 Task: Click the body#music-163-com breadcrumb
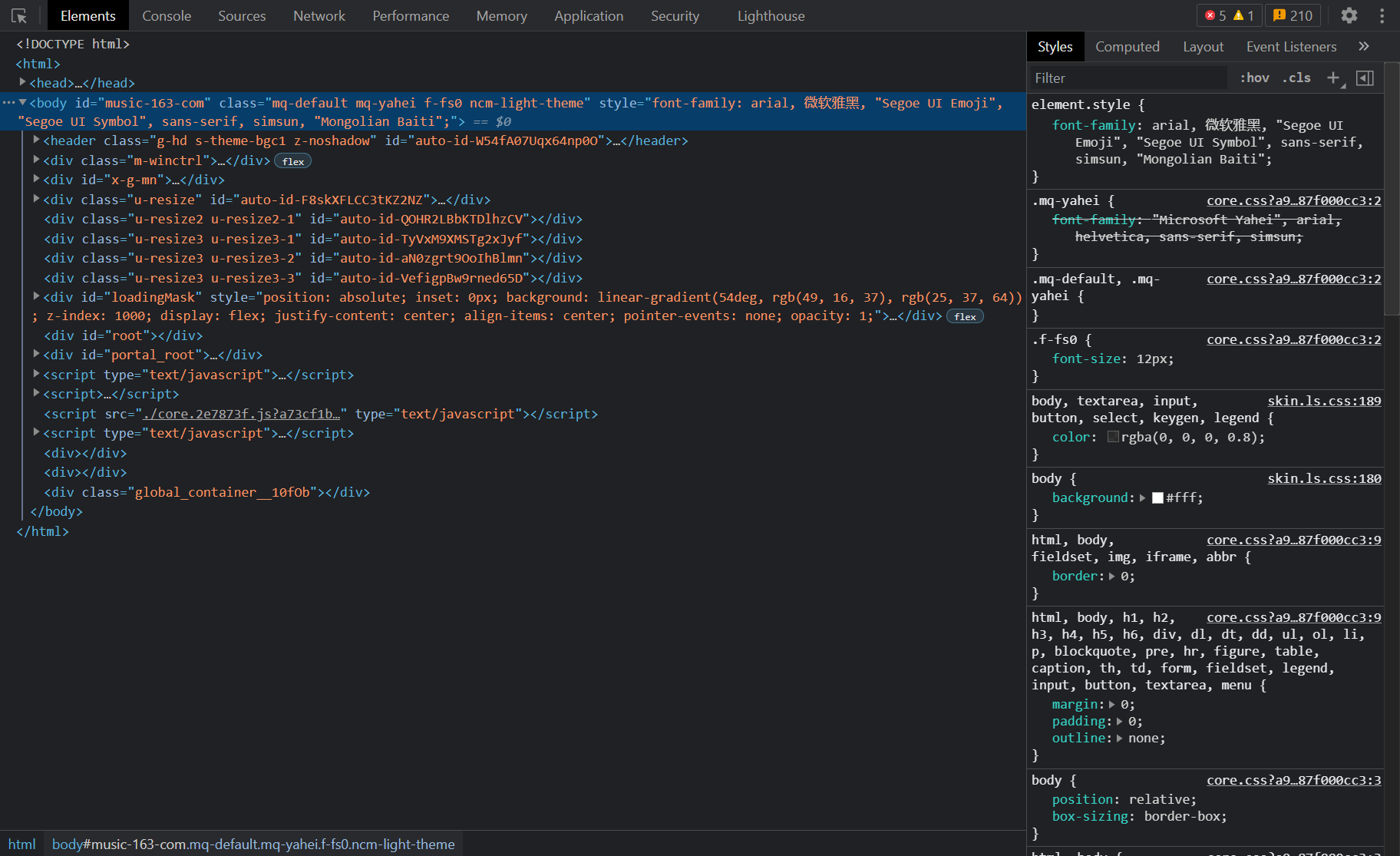click(x=253, y=844)
